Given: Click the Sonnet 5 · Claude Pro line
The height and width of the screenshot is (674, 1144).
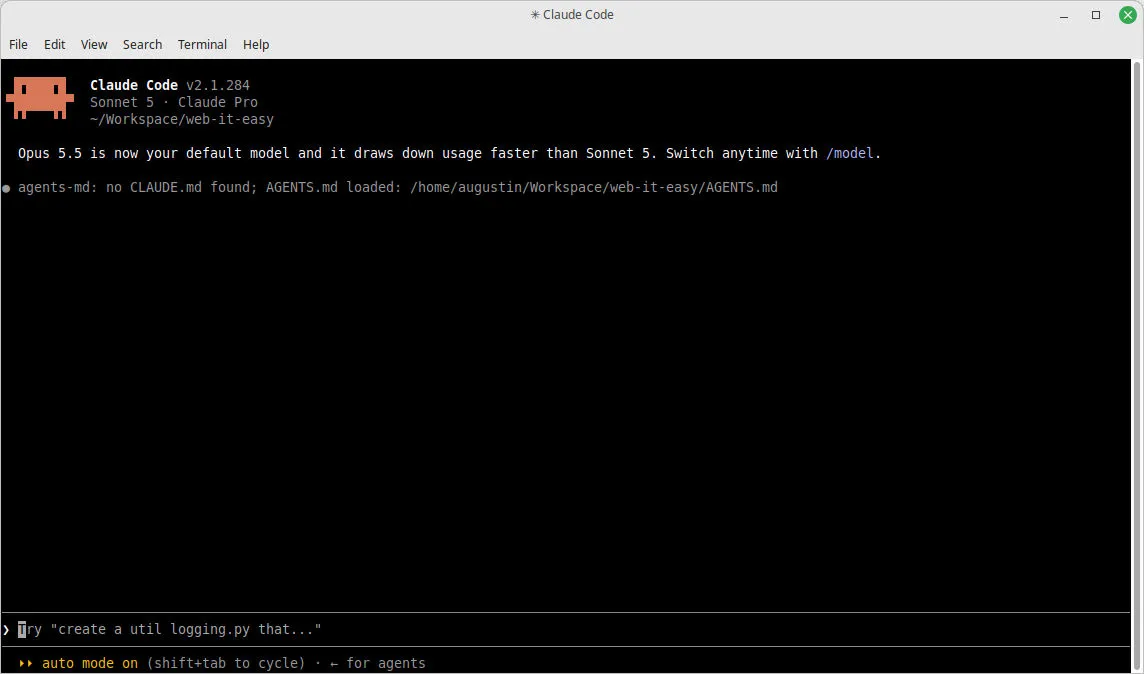Looking at the screenshot, I should [174, 102].
